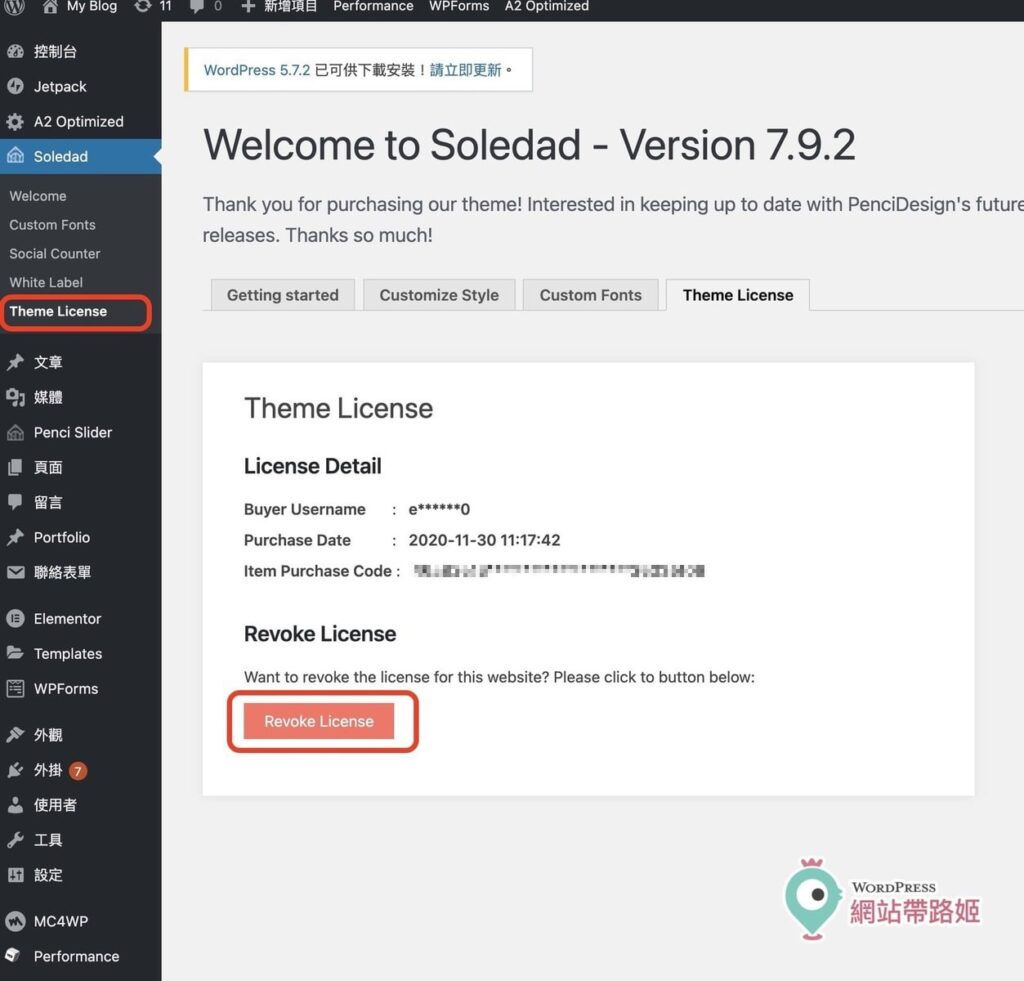Image resolution: width=1024 pixels, height=981 pixels.
Task: Open comments bubble icon in admin bar
Action: coord(196,7)
